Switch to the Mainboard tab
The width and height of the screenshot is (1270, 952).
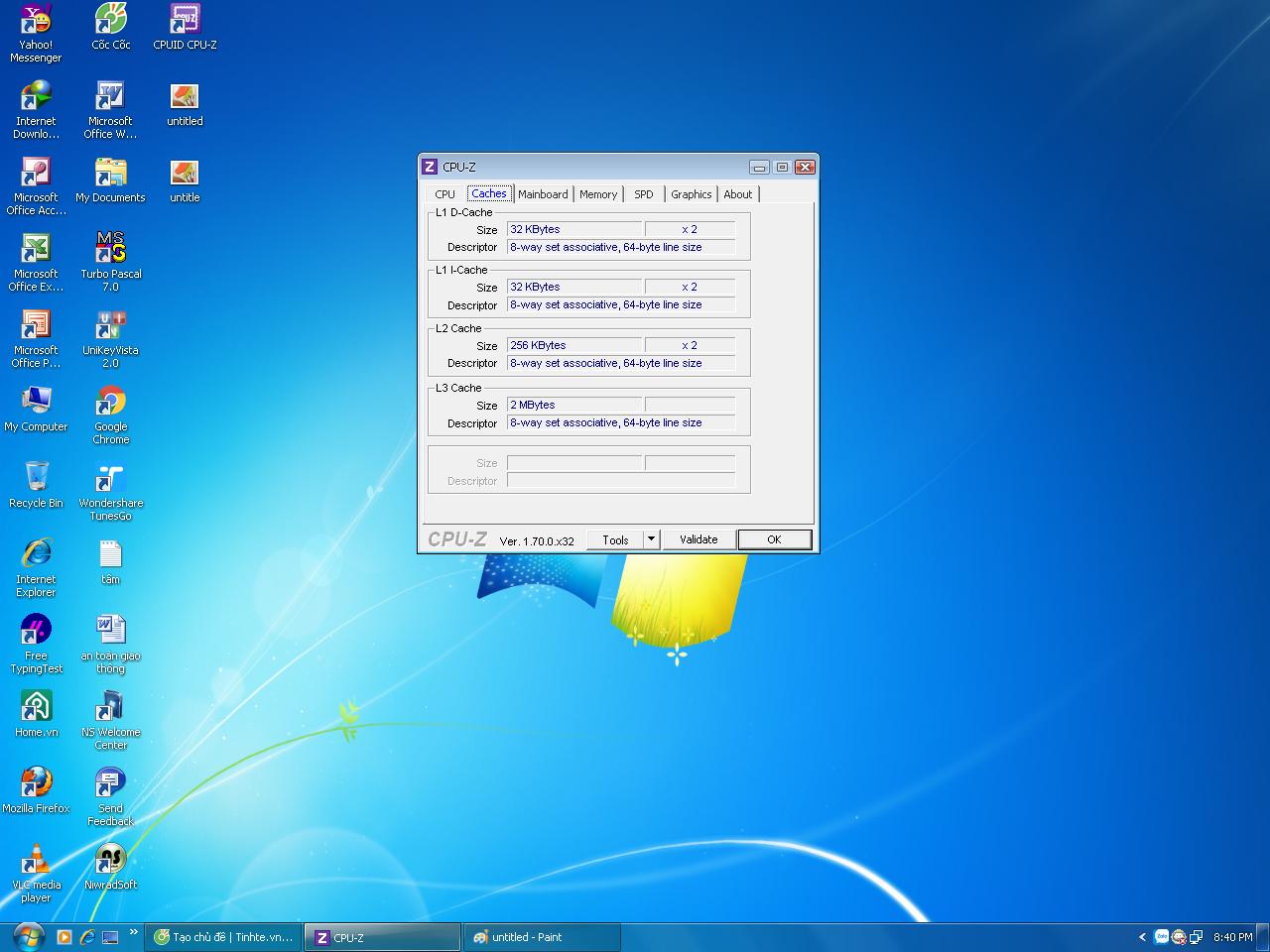[543, 194]
